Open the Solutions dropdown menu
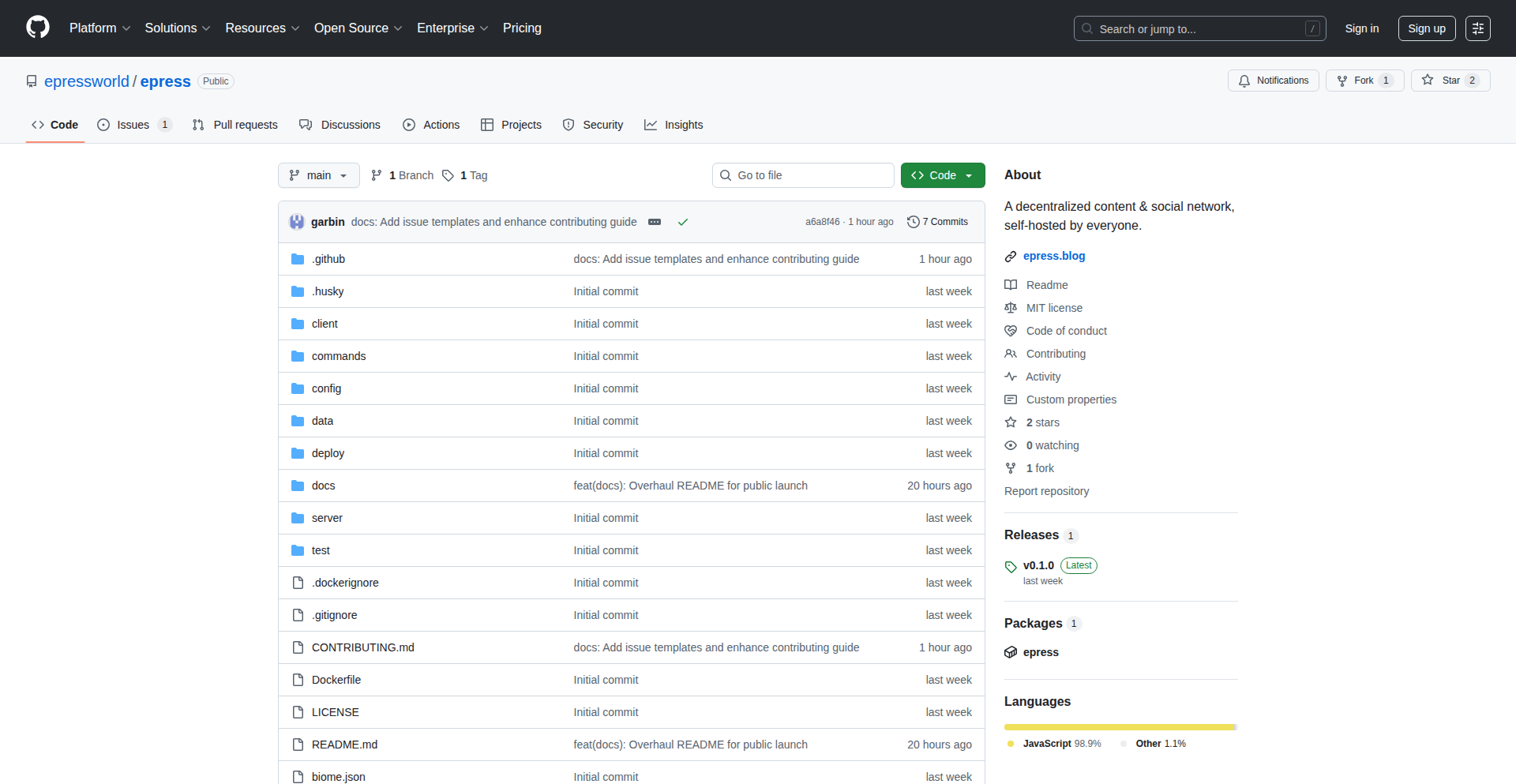The width and height of the screenshot is (1516, 784). [178, 28]
